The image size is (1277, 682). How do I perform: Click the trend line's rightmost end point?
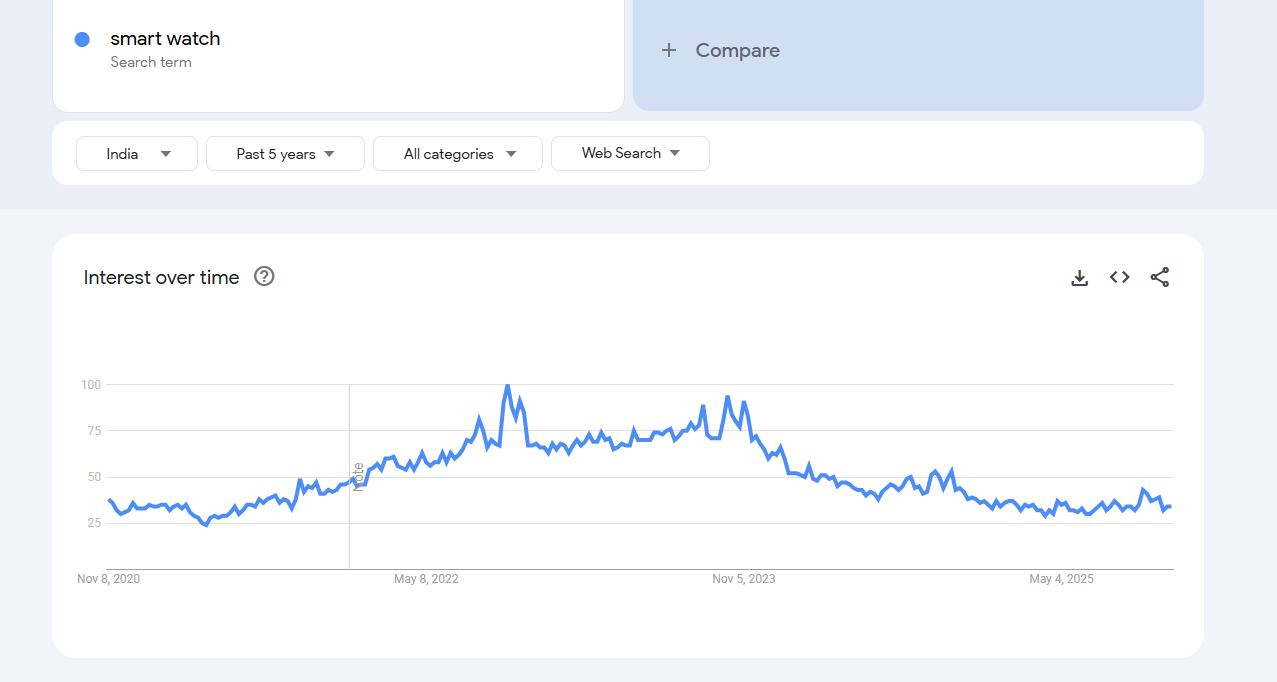tap(1171, 506)
